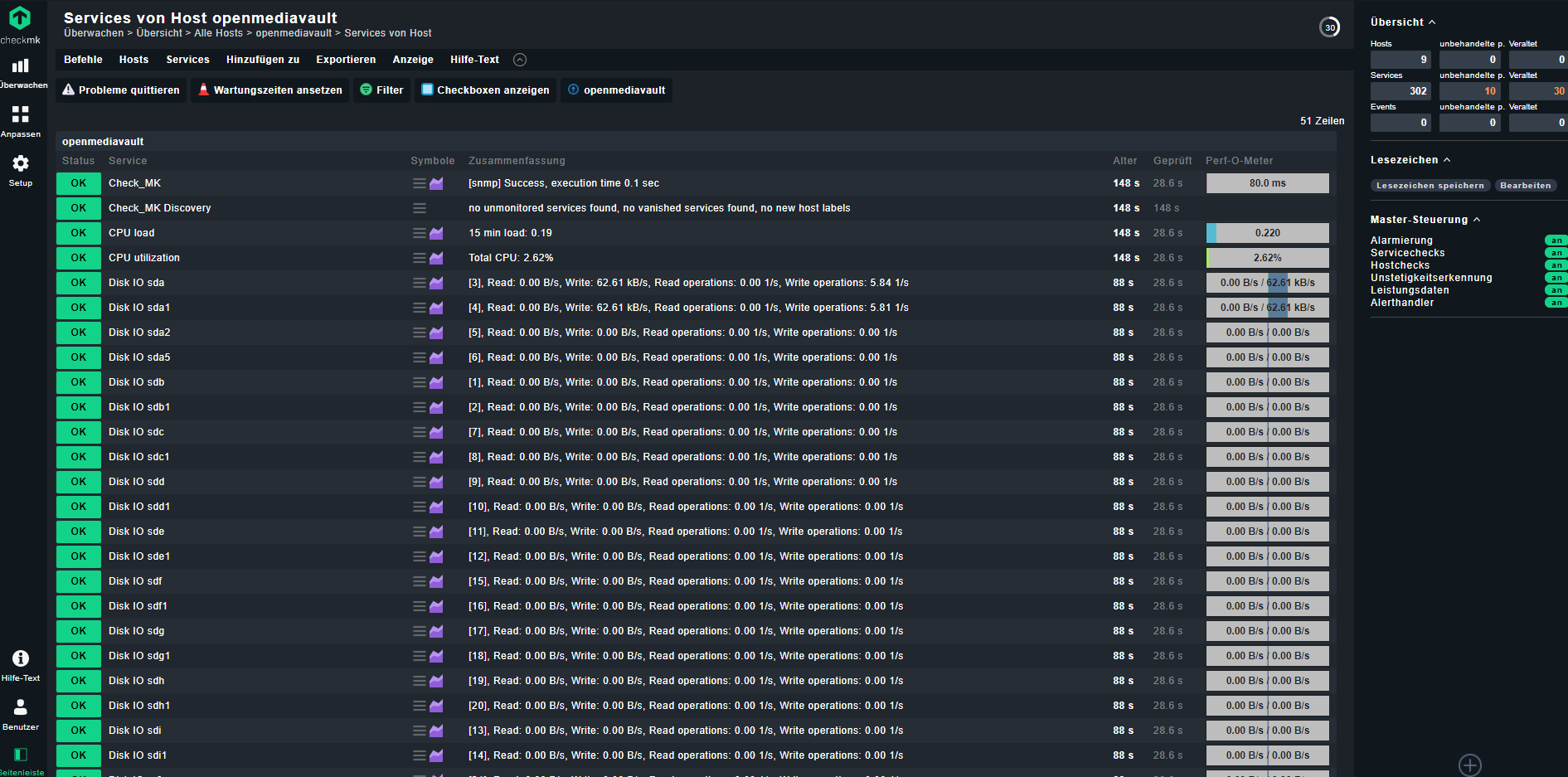Click the Hosts count 9 in overview
This screenshot has height=777, width=1568.
click(1401, 60)
